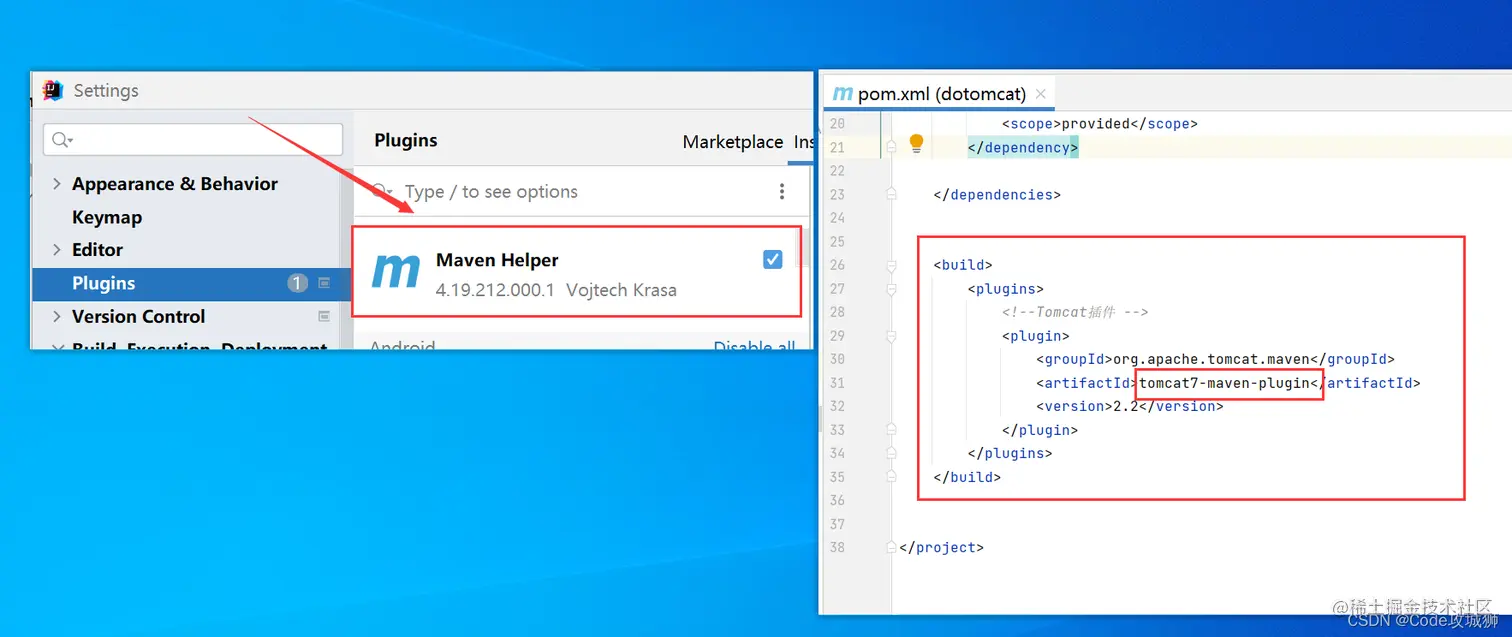Switch to the Marketplace tab
Screen dimensions: 1512x637
[x=733, y=142]
